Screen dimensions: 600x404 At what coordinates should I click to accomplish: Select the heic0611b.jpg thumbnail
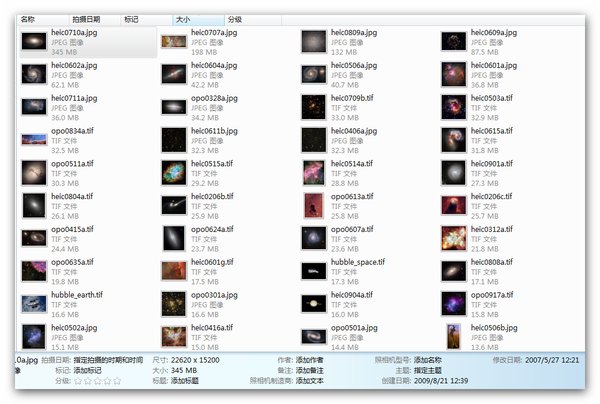pos(174,140)
